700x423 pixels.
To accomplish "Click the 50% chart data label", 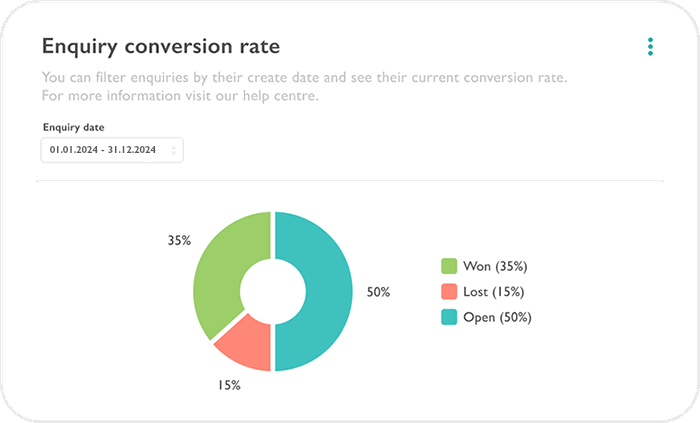I will point(378,292).
